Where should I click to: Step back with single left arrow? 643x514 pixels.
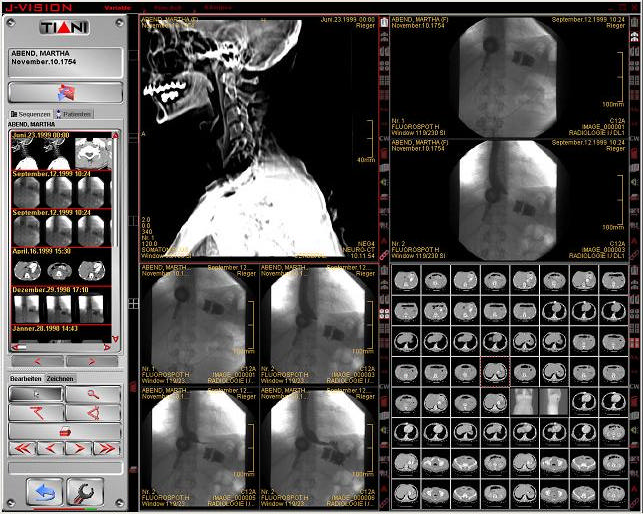50,448
